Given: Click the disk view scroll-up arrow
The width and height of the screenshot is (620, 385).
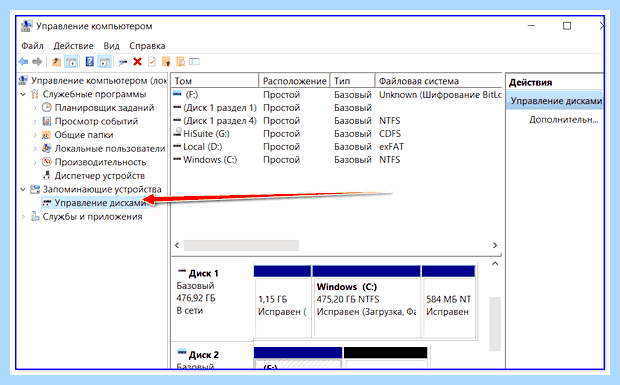Looking at the screenshot, I should click(x=495, y=264).
